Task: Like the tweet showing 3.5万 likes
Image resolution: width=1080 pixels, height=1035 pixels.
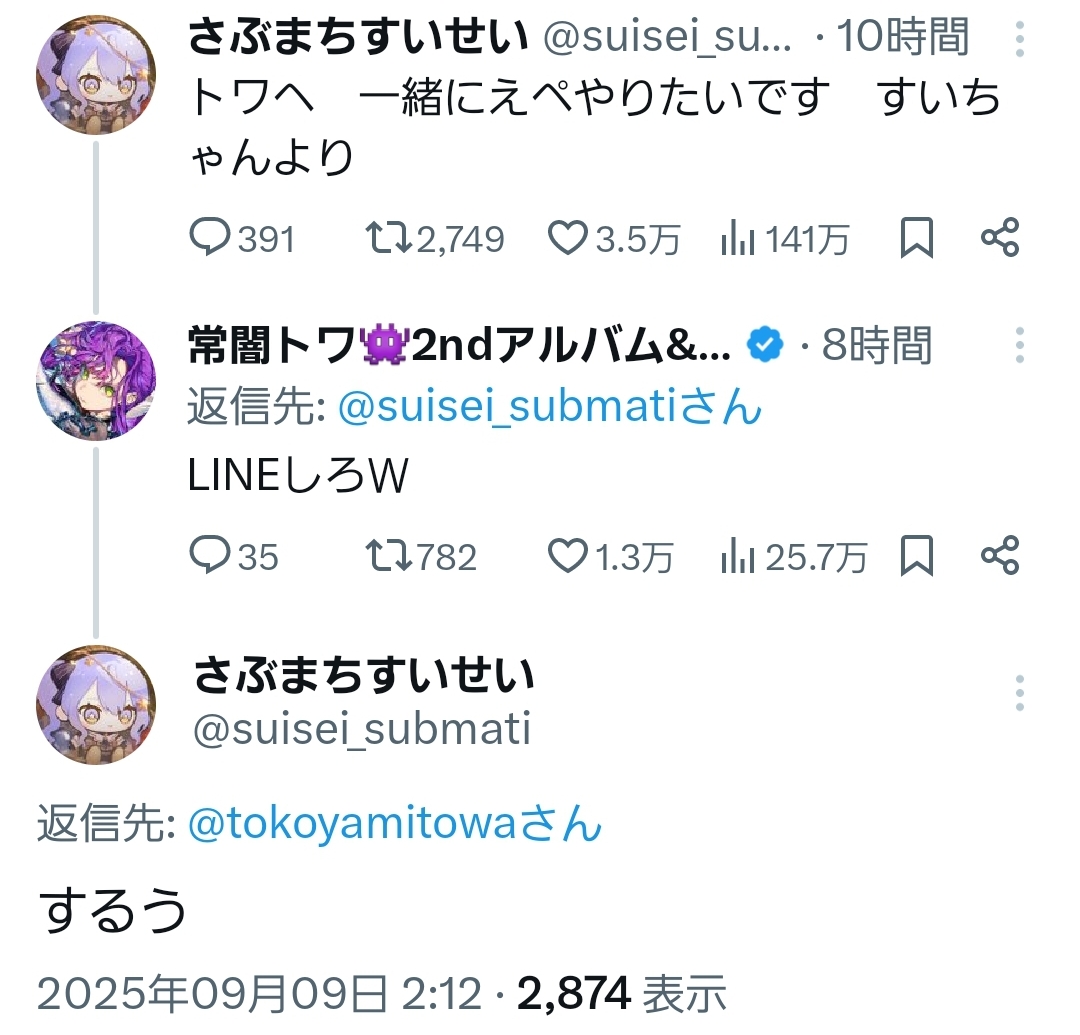Action: pos(613,238)
